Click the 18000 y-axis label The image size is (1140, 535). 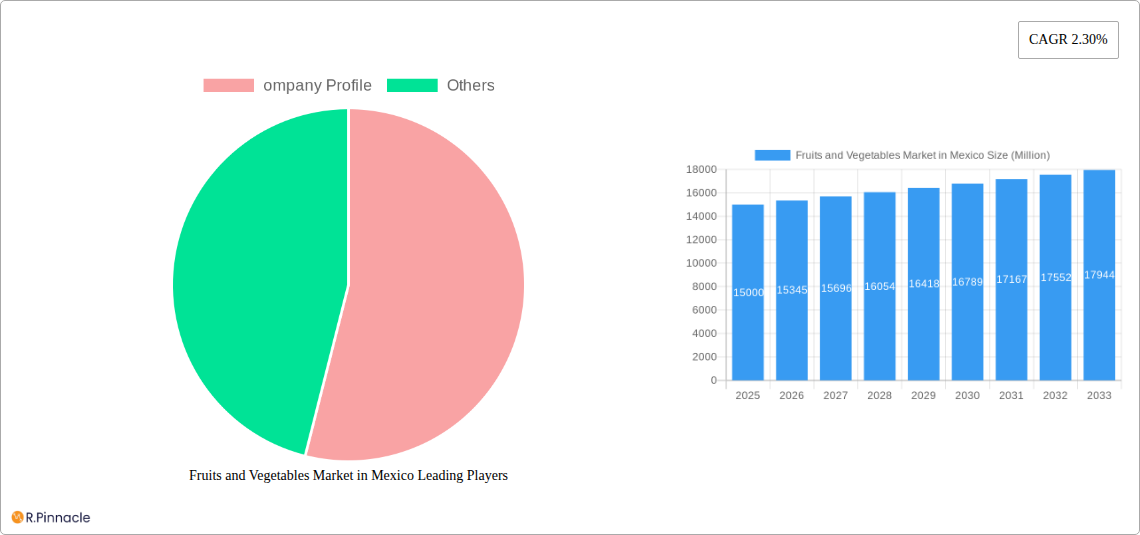(x=702, y=169)
